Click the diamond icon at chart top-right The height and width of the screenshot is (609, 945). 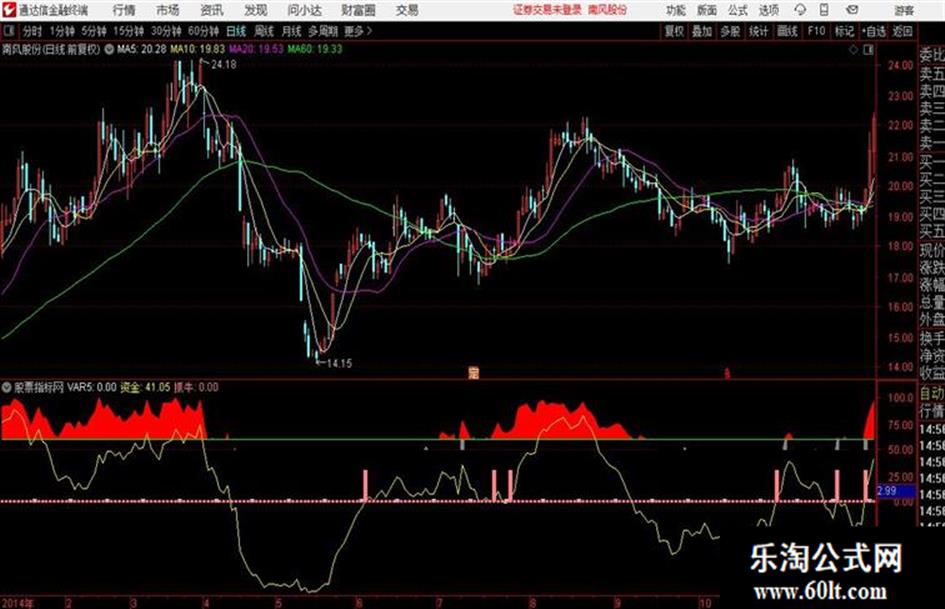click(853, 50)
